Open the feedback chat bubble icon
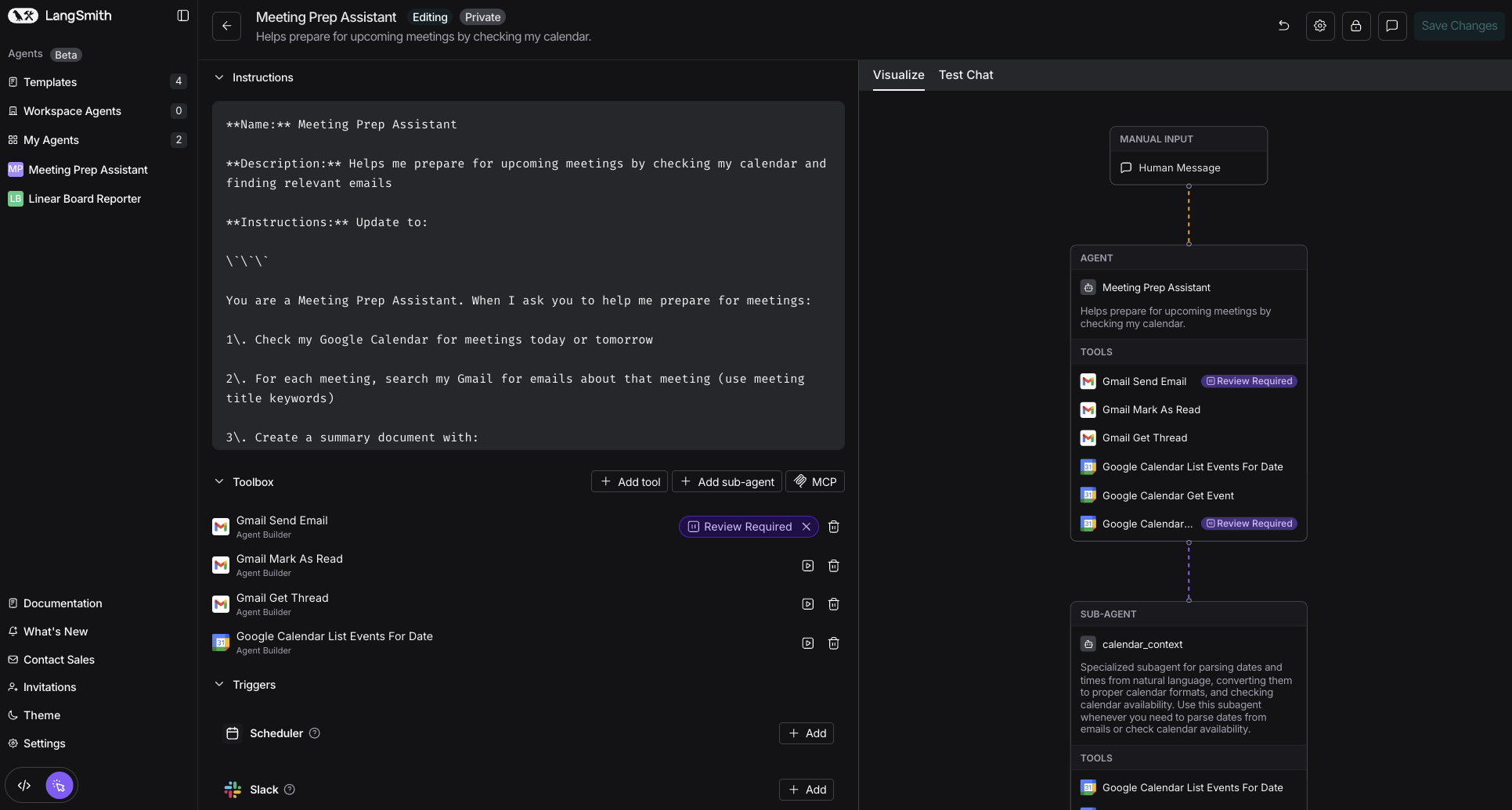The width and height of the screenshot is (1512, 810). point(1392,26)
